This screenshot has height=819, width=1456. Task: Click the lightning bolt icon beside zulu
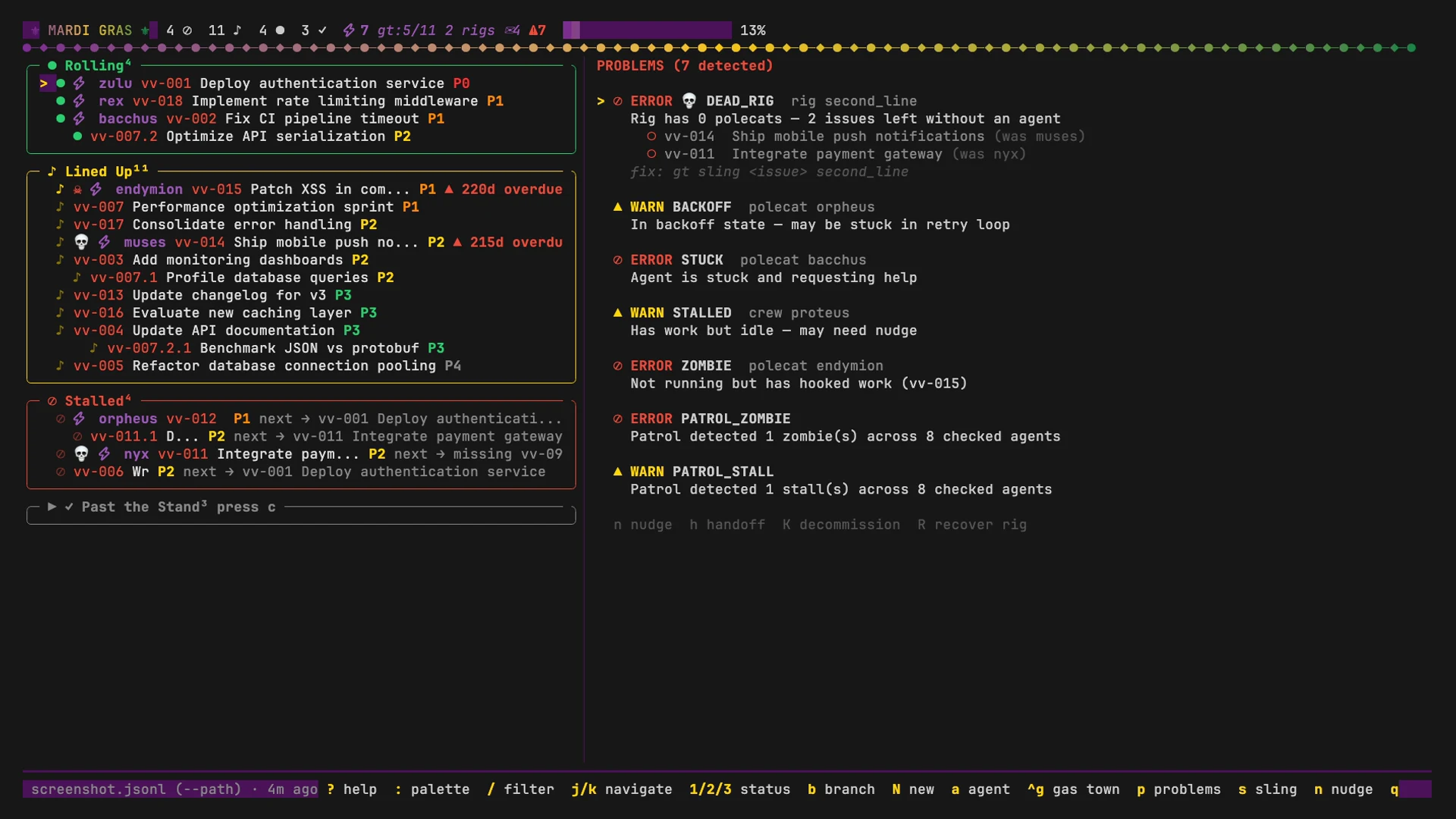79,83
